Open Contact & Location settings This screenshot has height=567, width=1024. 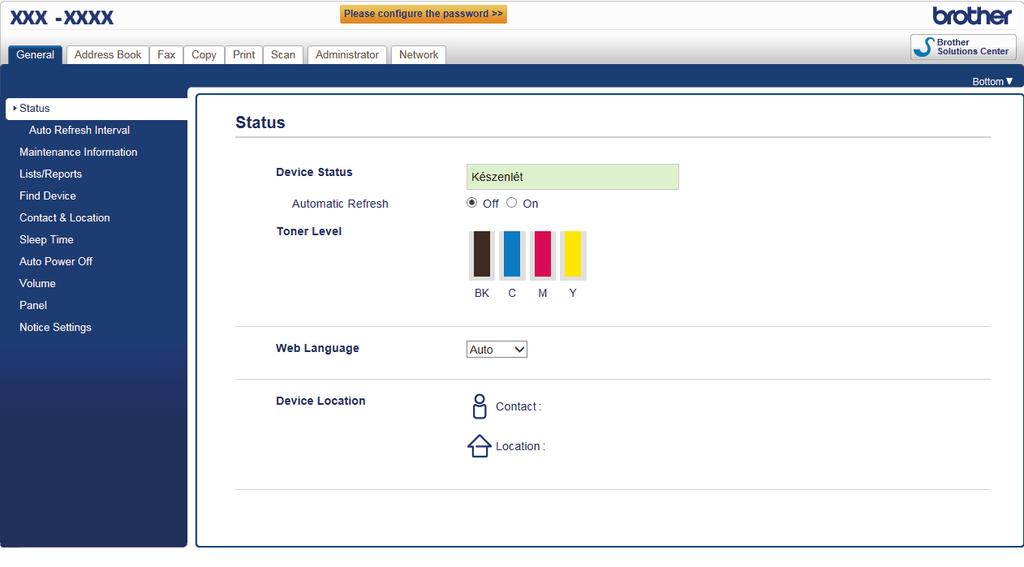tap(65, 218)
